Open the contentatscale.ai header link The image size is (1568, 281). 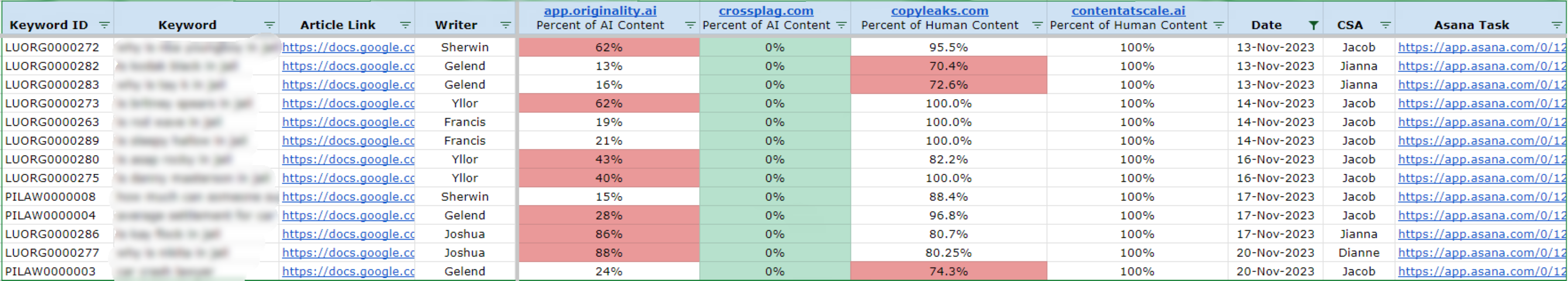click(x=1128, y=10)
